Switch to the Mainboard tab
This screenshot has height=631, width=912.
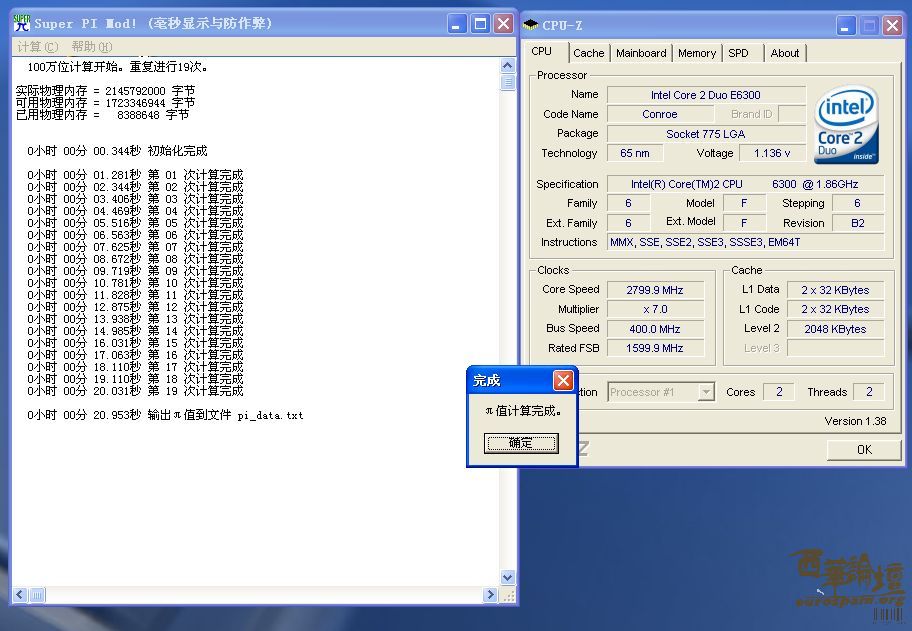click(x=641, y=53)
